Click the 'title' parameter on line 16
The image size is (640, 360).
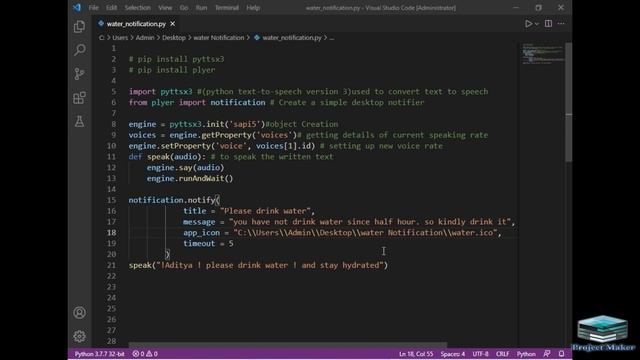click(195, 211)
